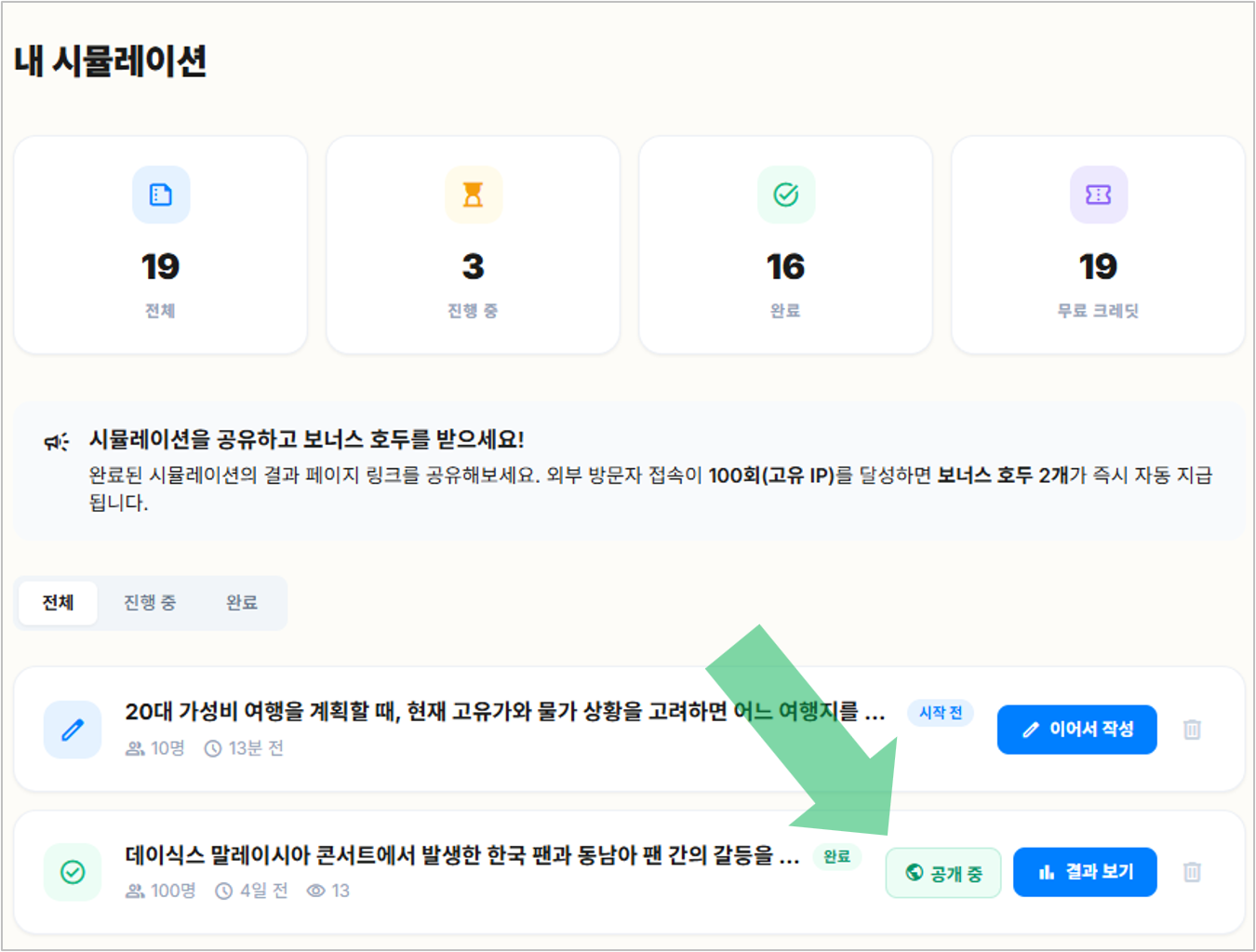
Task: Click the clock icon next to 13분 전
Action: point(213,748)
